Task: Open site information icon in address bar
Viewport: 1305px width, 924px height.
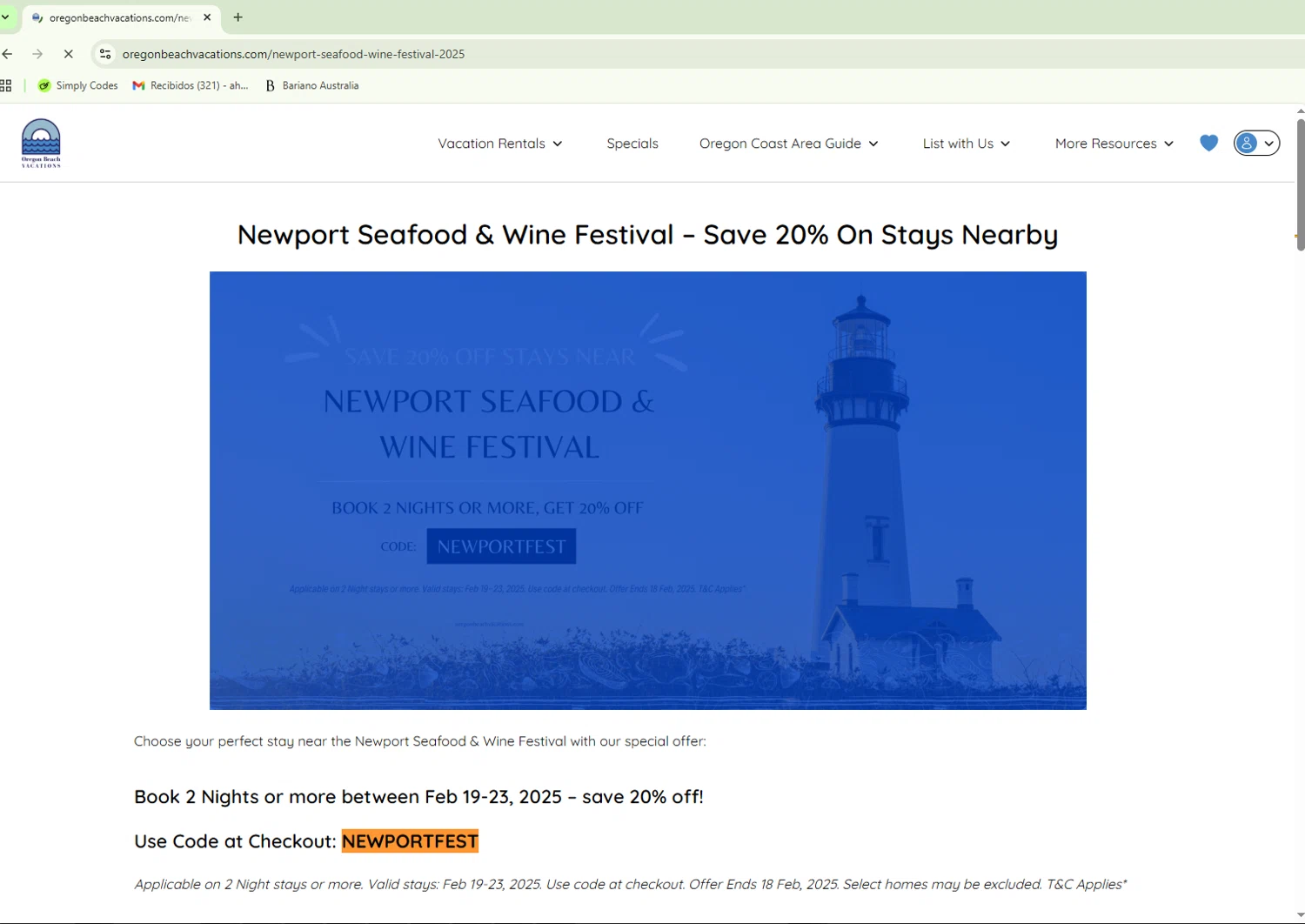Action: (x=105, y=54)
